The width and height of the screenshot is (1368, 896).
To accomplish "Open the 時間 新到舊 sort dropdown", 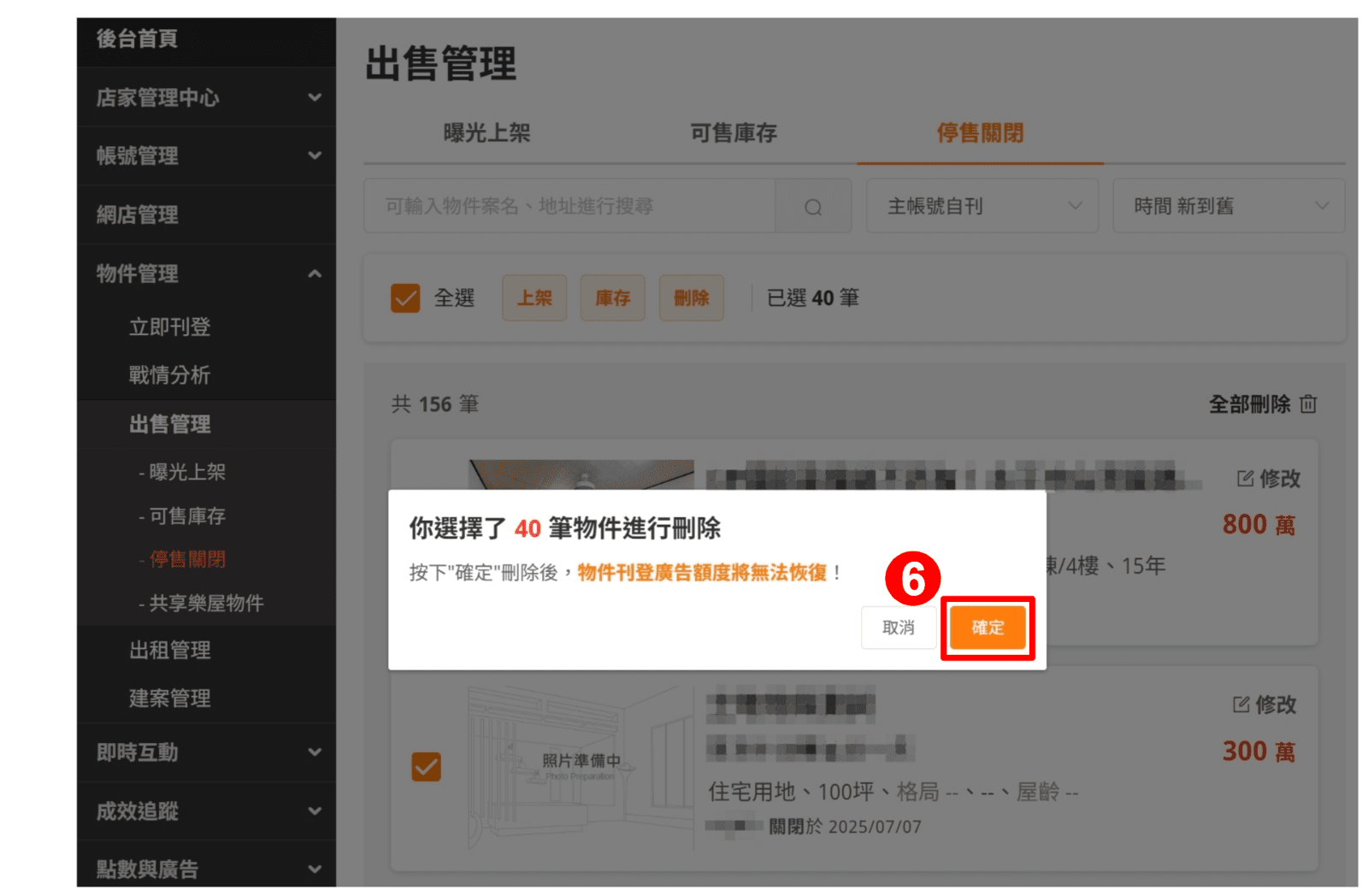I will pyautogui.click(x=1229, y=206).
